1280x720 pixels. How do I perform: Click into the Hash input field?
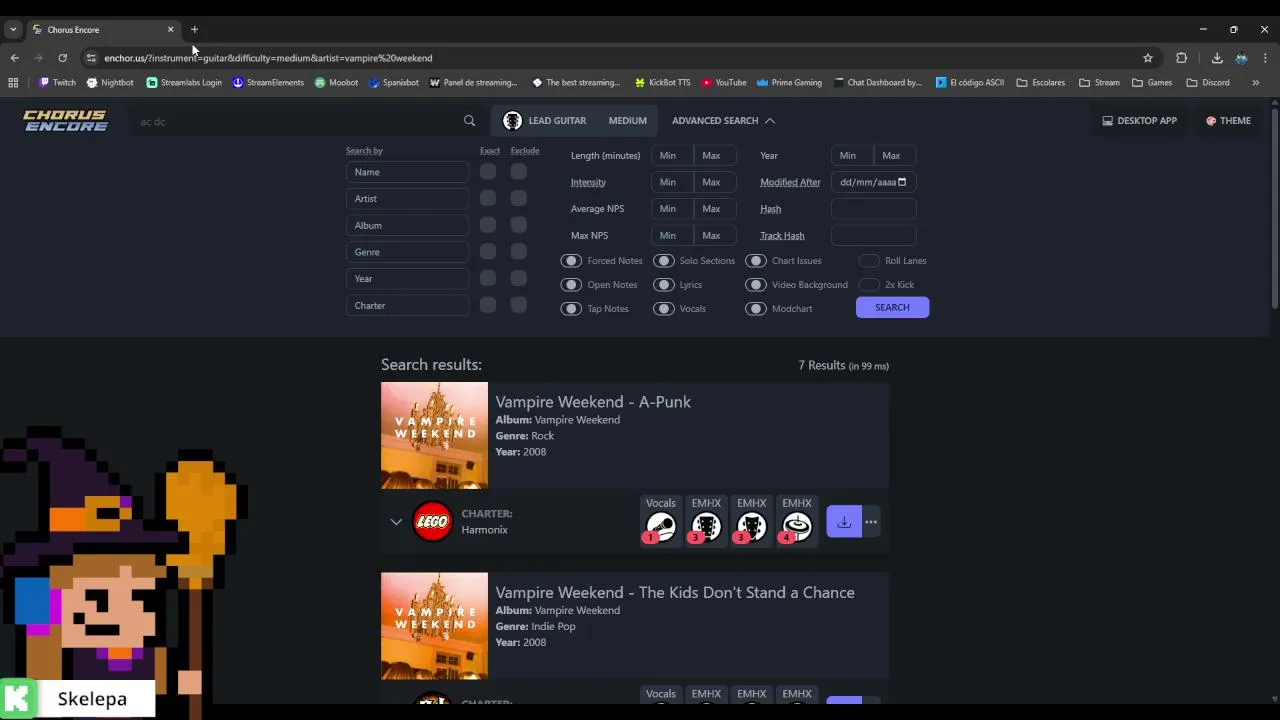(x=874, y=209)
